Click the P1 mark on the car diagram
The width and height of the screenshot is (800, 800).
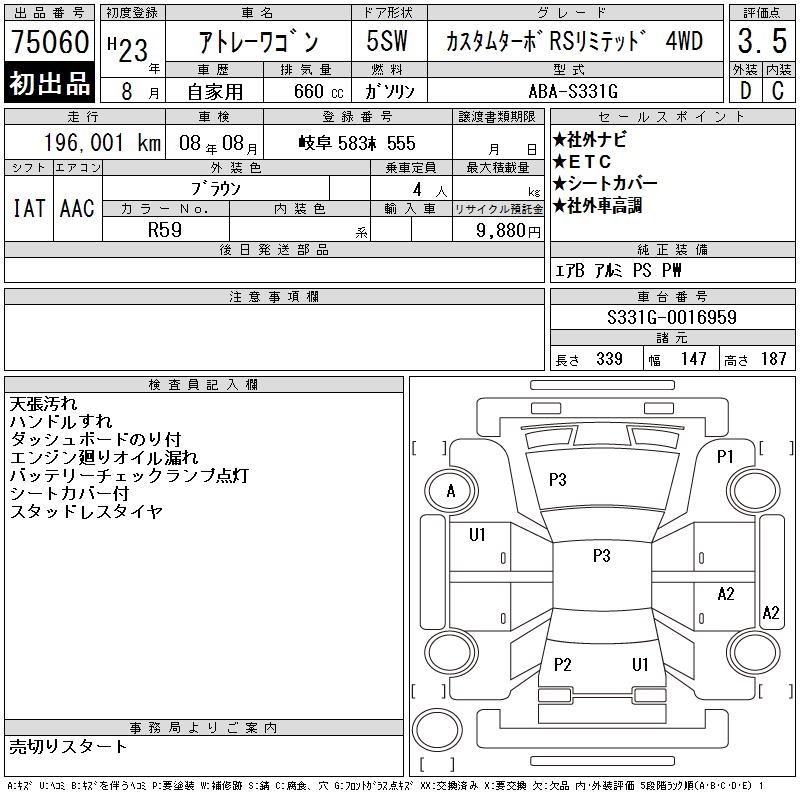point(725,457)
